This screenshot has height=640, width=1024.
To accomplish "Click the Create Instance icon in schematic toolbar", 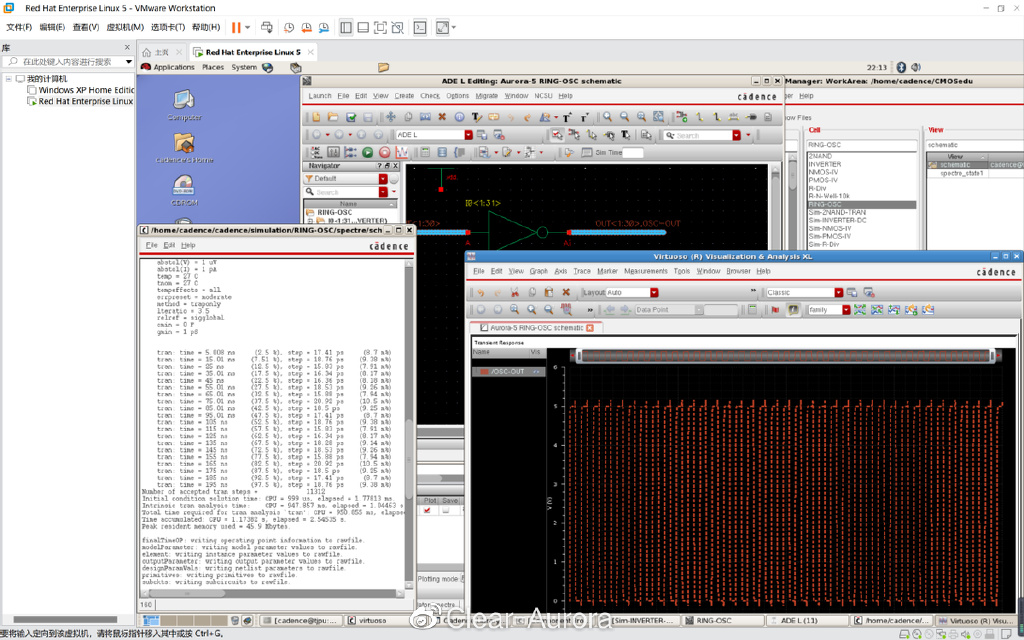I will [x=682, y=117].
